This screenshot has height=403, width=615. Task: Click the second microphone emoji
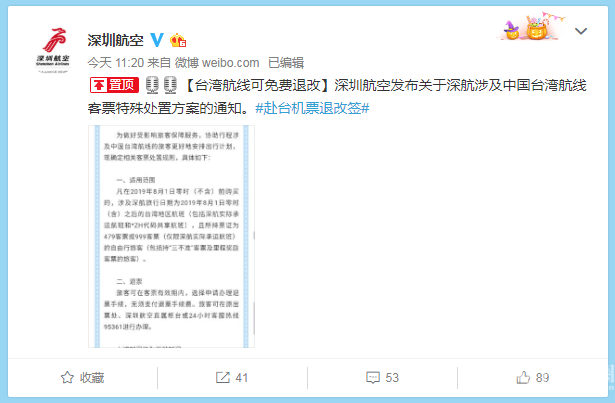click(170, 85)
